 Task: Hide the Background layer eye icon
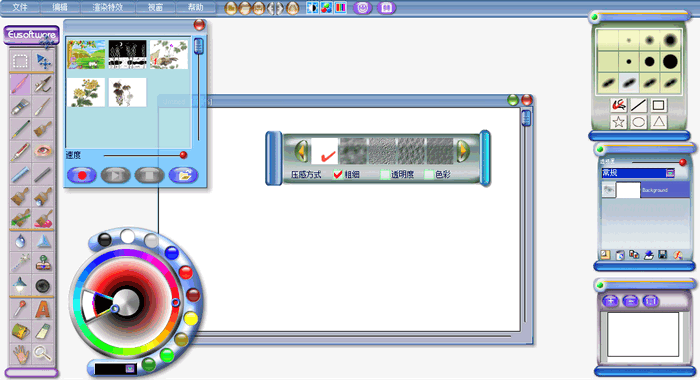click(608, 190)
